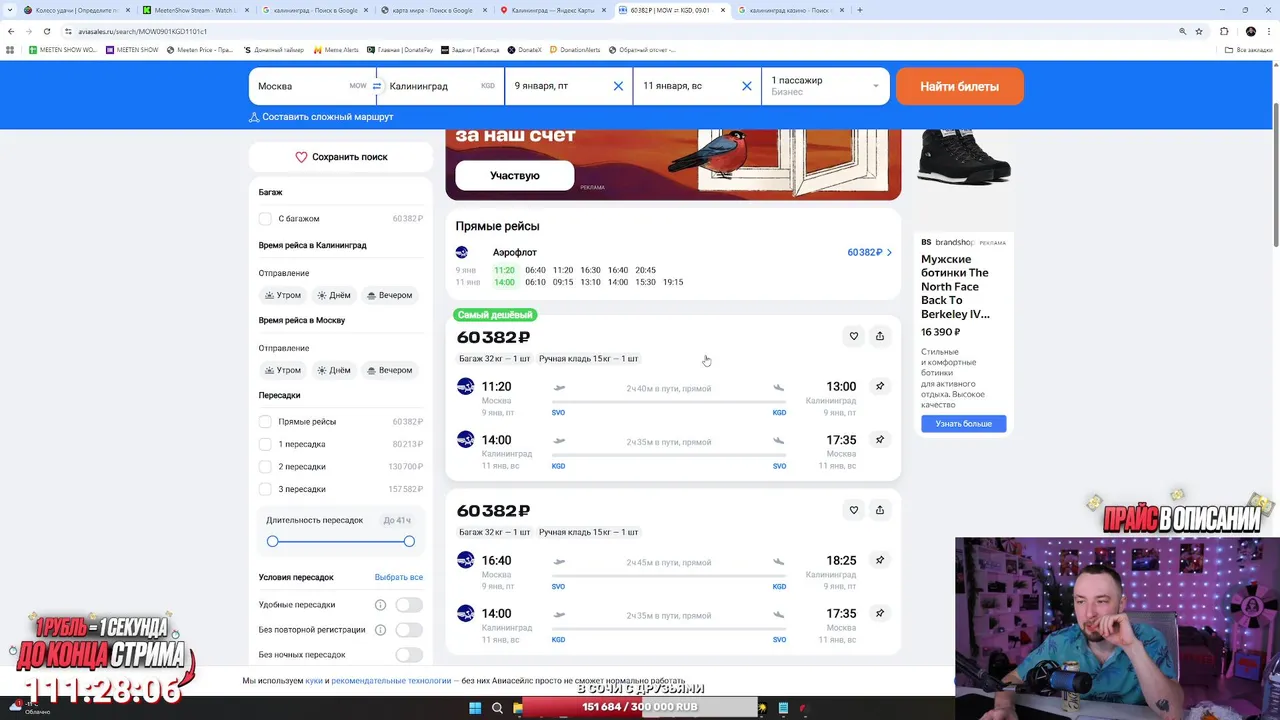This screenshot has height=720, width=1280.
Task: Open new browser tab
Action: click(x=860, y=10)
